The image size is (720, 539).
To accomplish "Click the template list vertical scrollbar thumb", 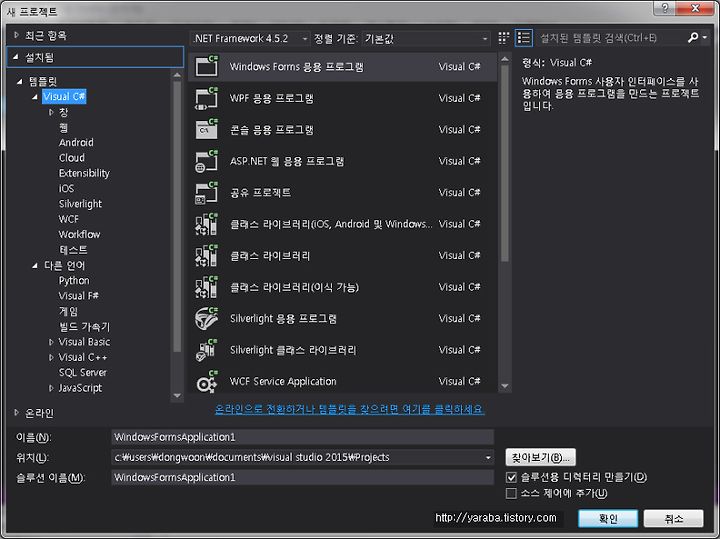I will tap(505, 163).
